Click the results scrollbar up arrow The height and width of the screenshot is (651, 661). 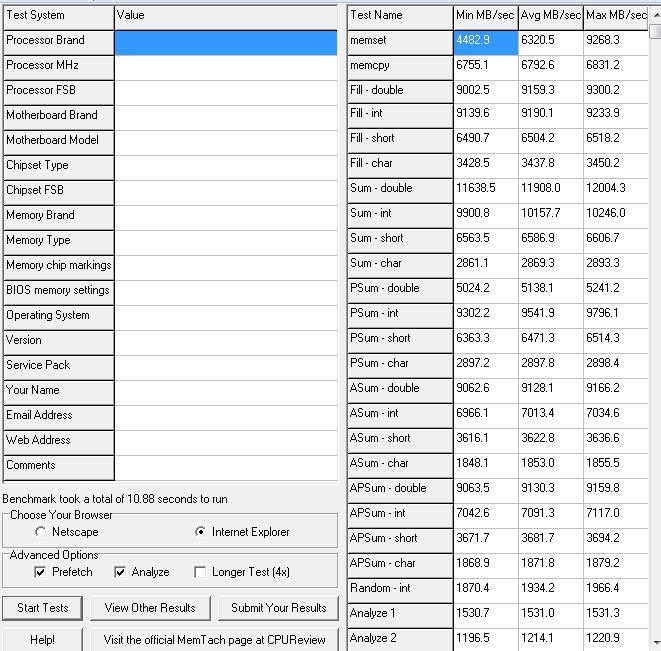pyautogui.click(x=656, y=15)
